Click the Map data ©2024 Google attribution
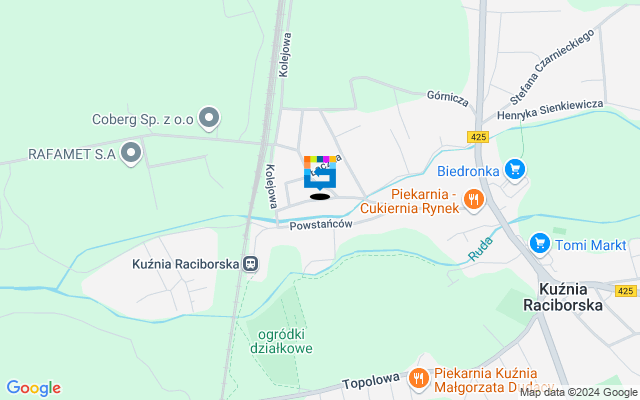 click(x=579, y=393)
